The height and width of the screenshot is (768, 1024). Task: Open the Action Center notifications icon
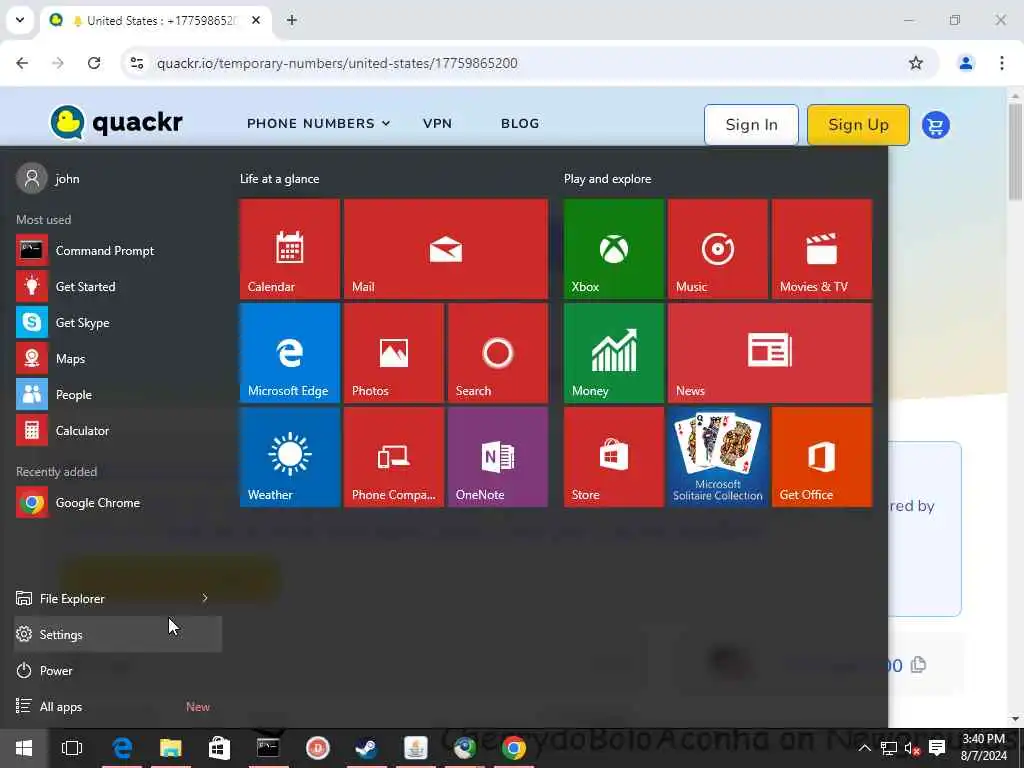click(937, 748)
